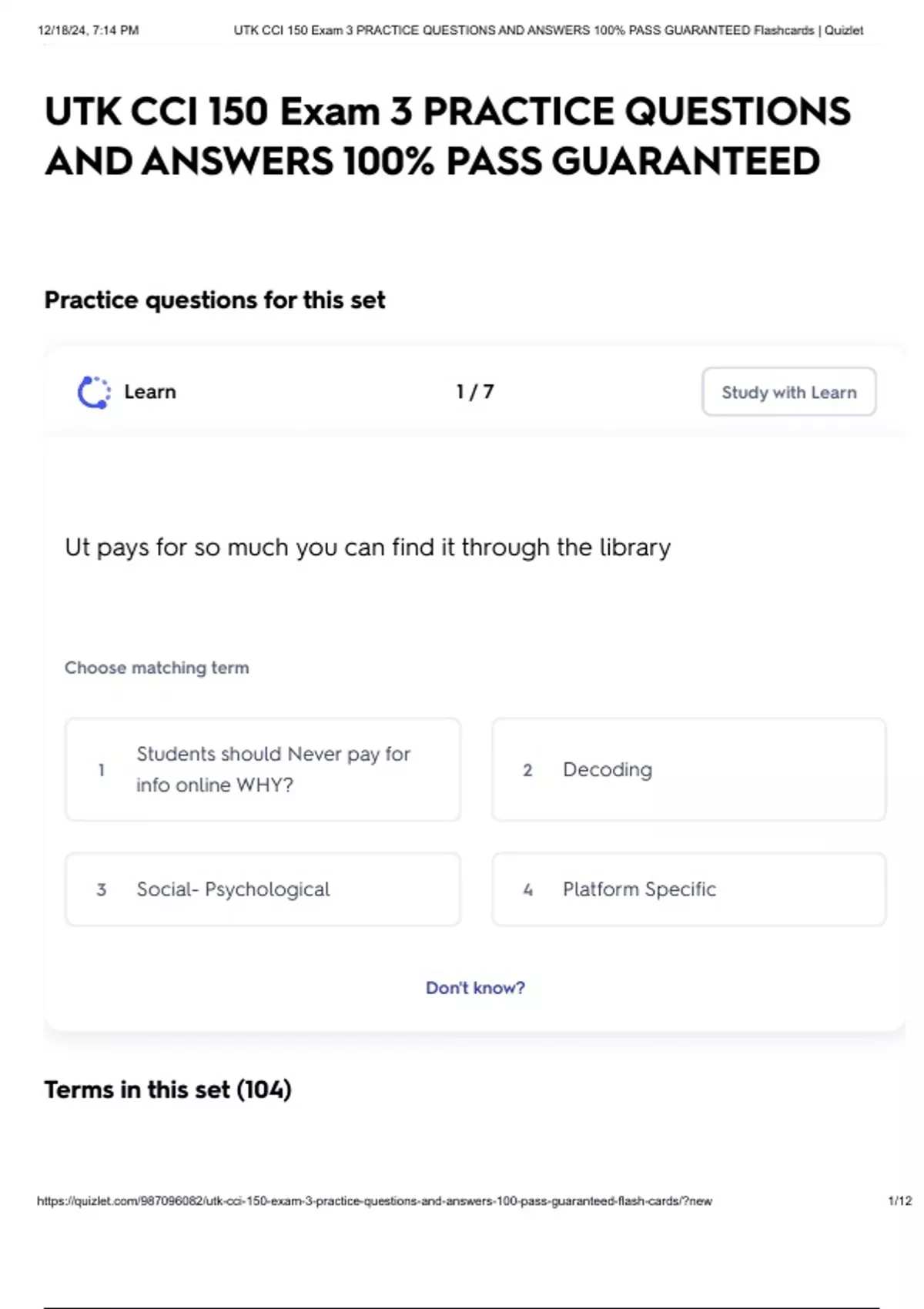This screenshot has height=1309, width=924.
Task: Click the 'Choose matching term' prompt label
Action: pos(157,668)
